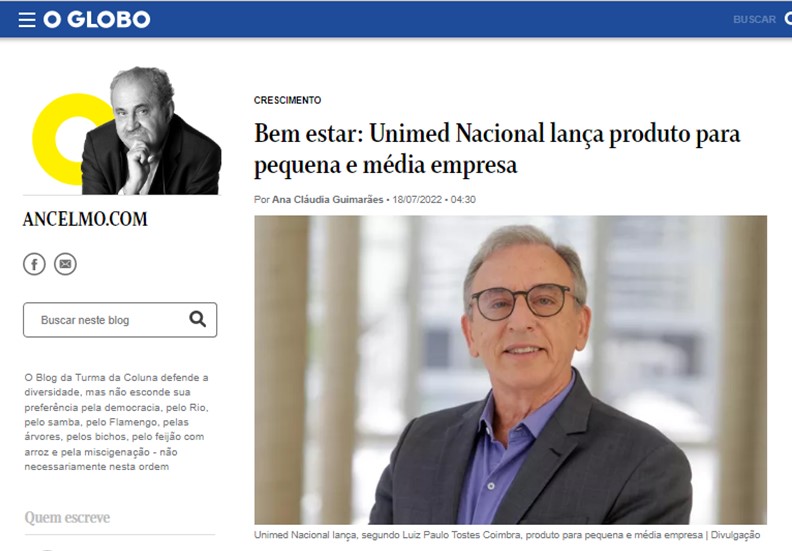792x551 pixels.
Task: Click the O Globo logo
Action: [x=96, y=19]
